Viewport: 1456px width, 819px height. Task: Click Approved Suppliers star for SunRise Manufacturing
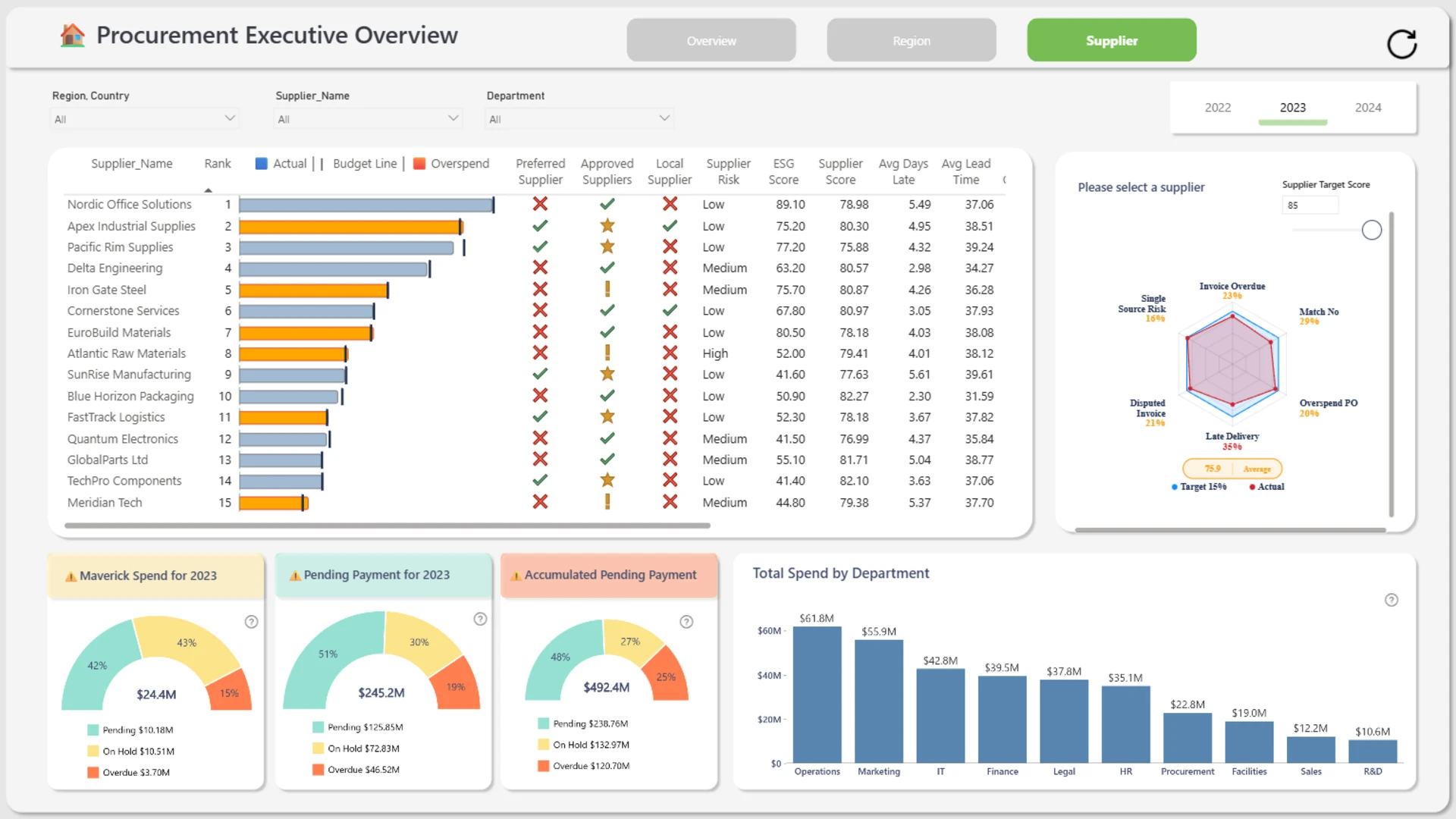[x=607, y=375]
